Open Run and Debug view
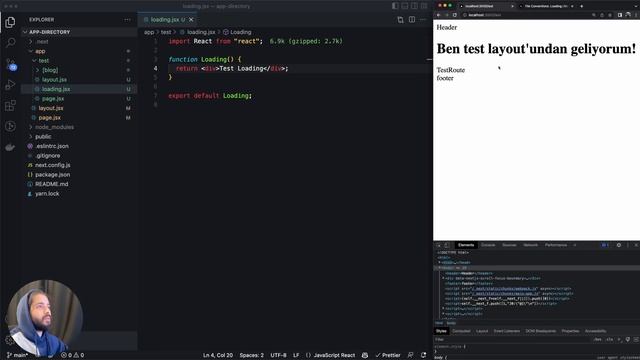Screen dimensions: 640x360 pos(10,84)
